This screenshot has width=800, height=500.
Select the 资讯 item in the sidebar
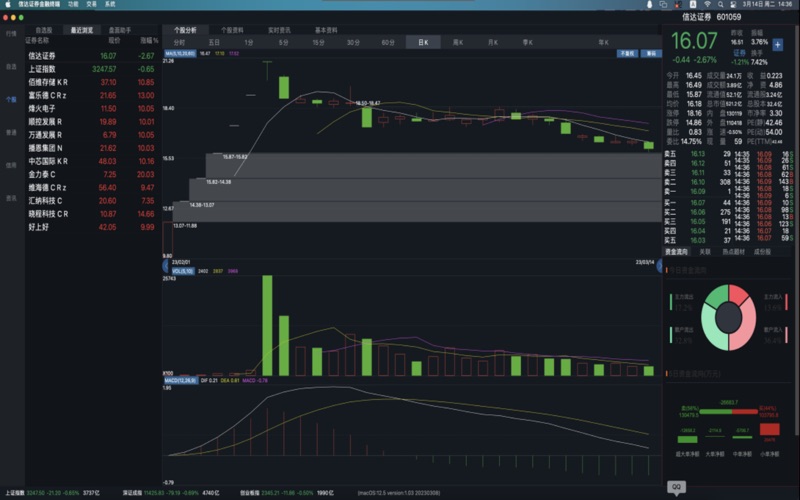coord(11,198)
